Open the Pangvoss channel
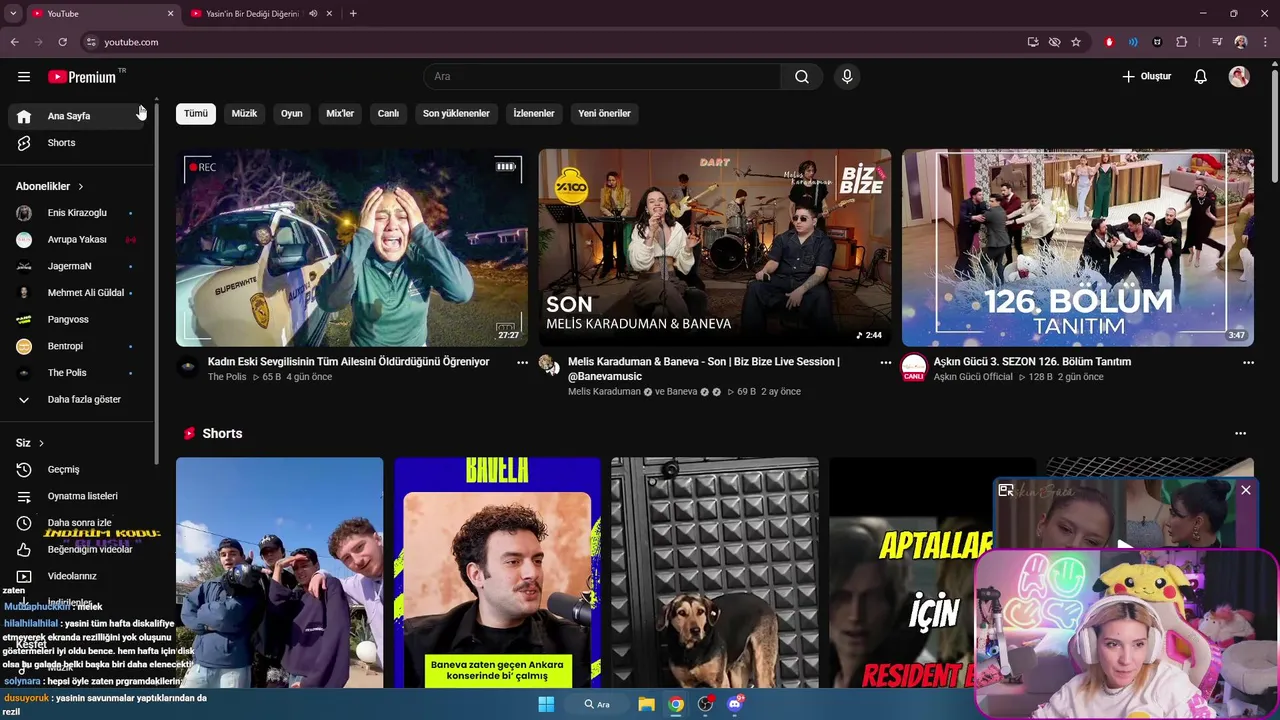 click(77, 319)
